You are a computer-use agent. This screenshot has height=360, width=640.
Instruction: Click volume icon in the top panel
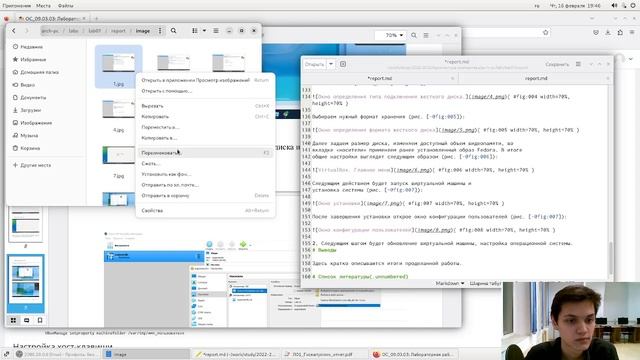click(614, 6)
